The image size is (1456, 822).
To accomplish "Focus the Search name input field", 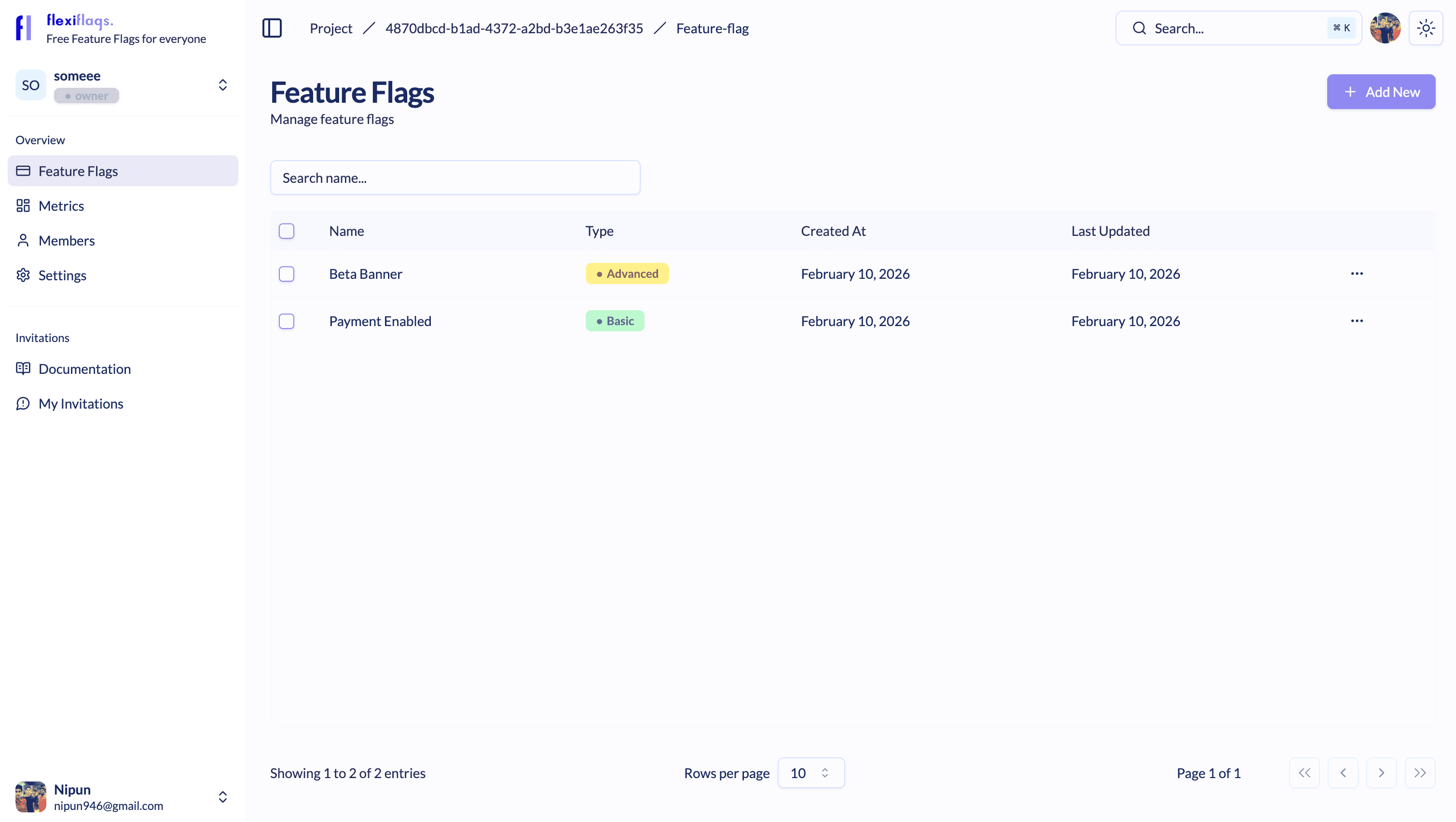I will [x=455, y=178].
